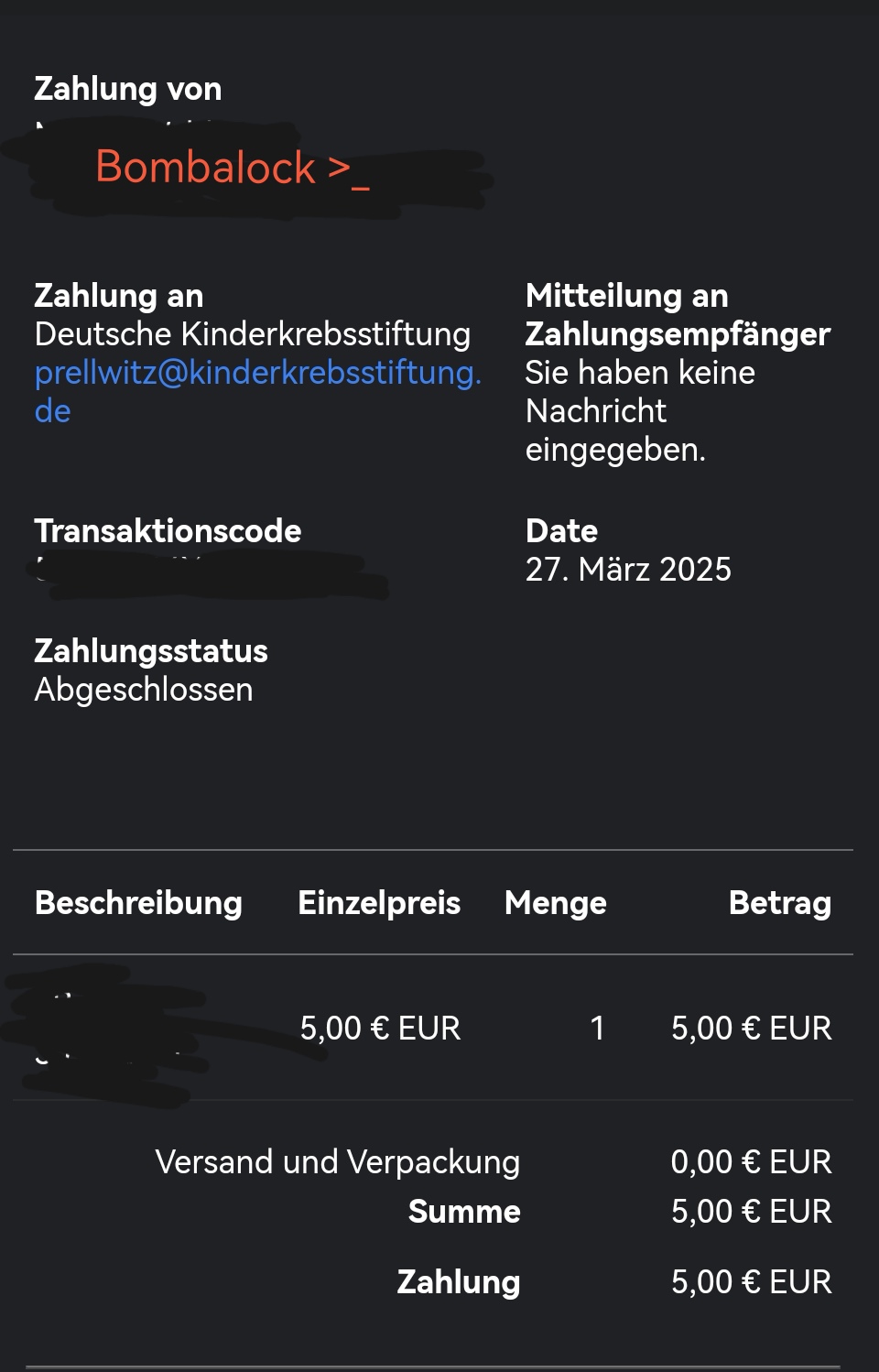Select the quantity value 1
The image size is (879, 1372).
point(597,1029)
